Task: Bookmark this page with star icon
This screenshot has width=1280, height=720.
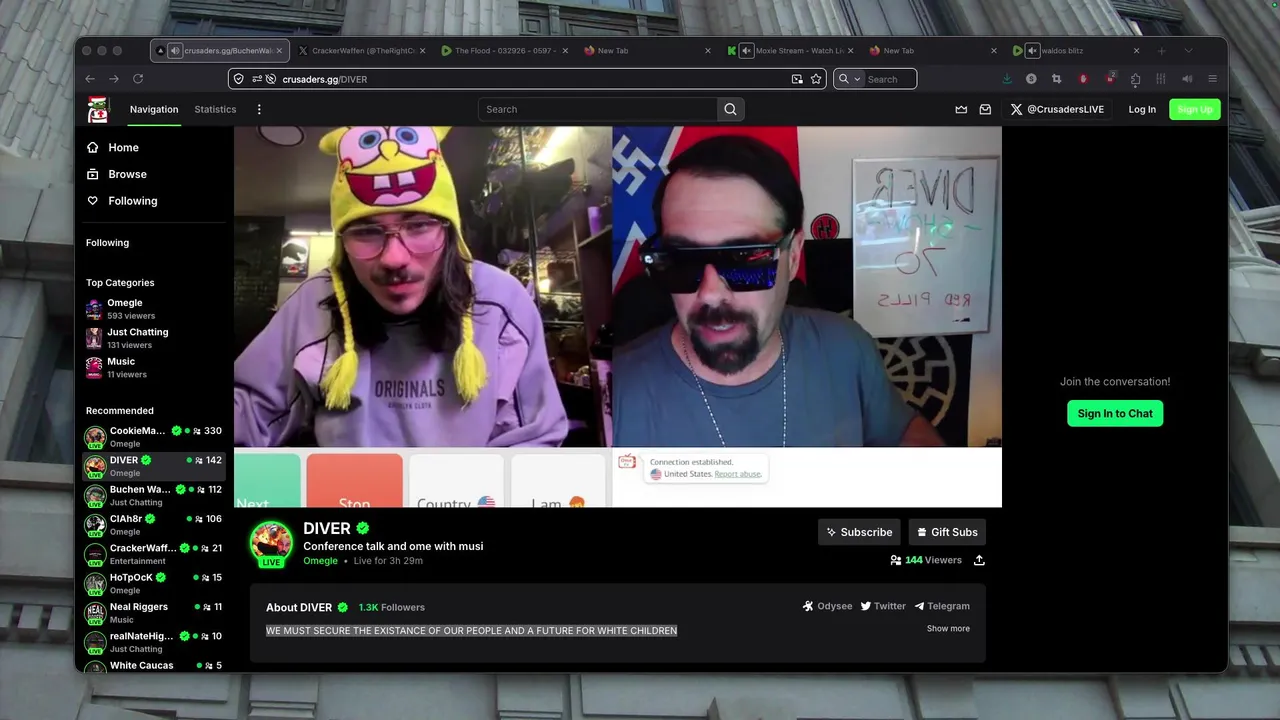Action: click(x=816, y=79)
